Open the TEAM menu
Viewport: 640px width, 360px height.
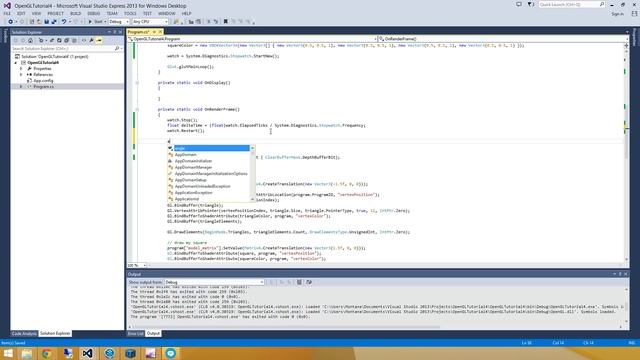coord(112,13)
